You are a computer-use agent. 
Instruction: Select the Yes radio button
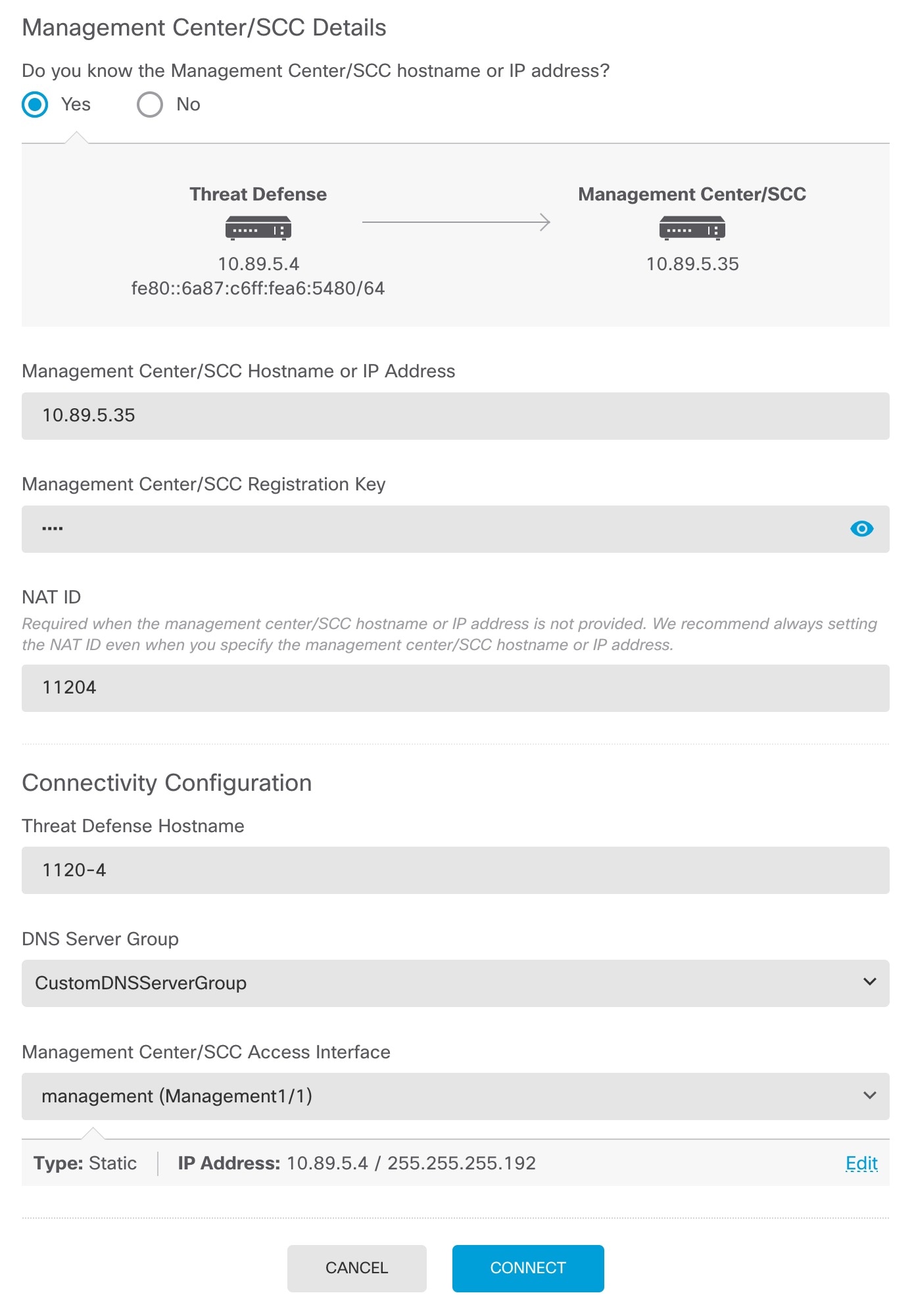point(36,105)
